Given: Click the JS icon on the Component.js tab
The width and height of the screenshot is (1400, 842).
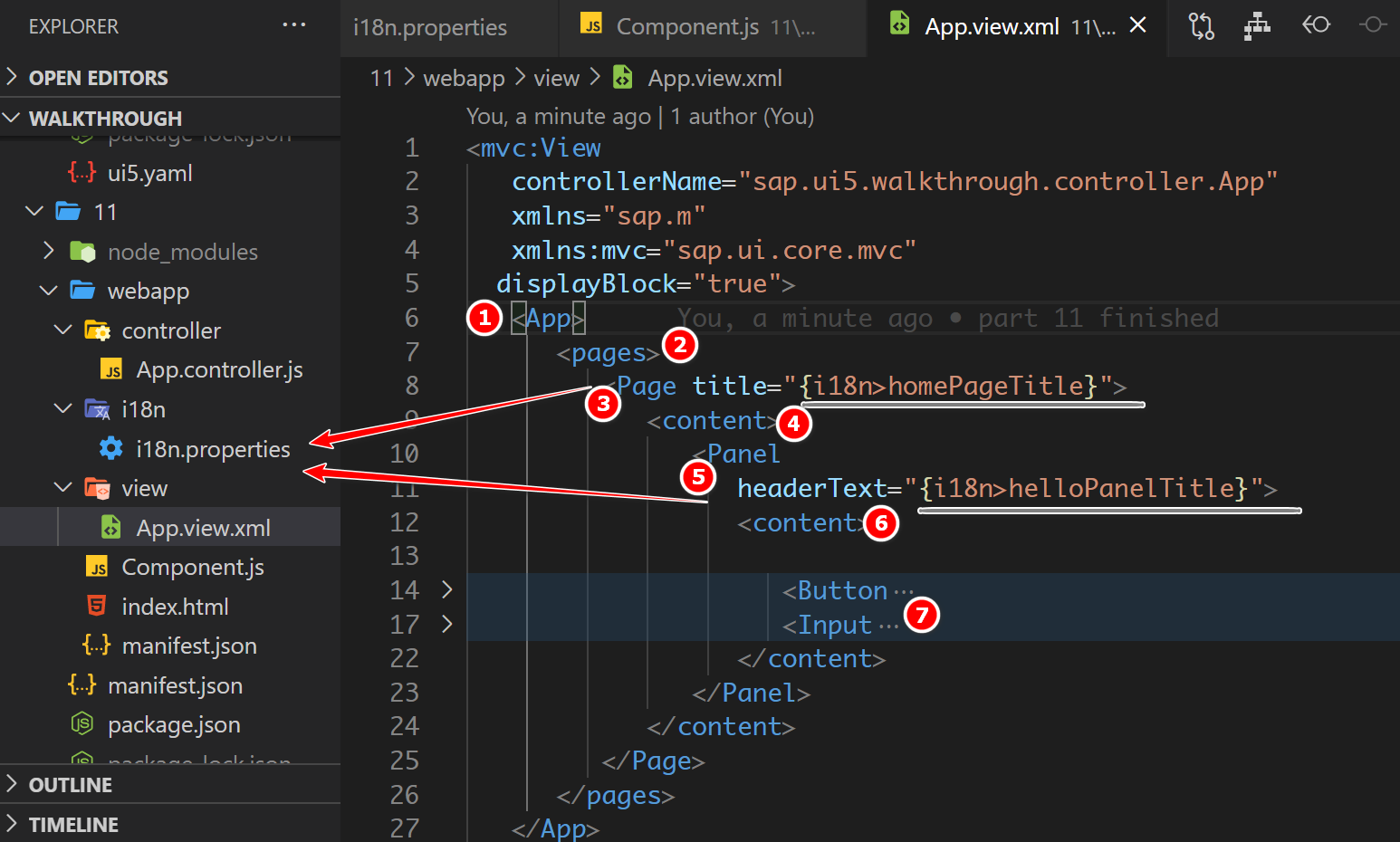Looking at the screenshot, I should [x=591, y=25].
